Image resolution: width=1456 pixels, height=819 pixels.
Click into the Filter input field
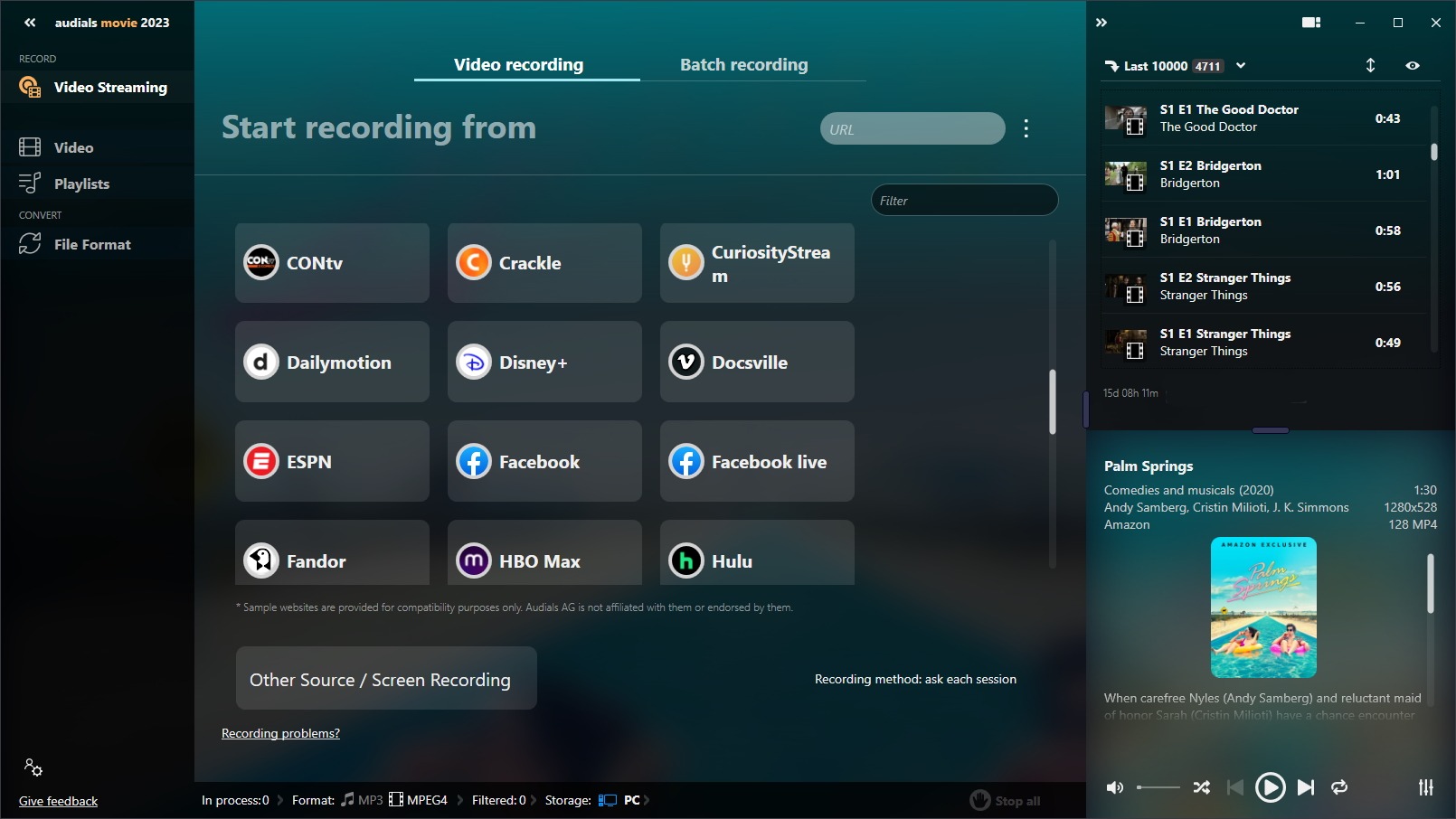click(x=964, y=201)
